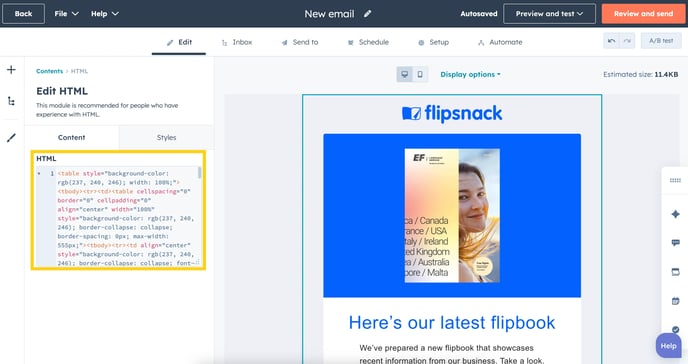
Task: Click the Contents breadcrumb link
Action: click(x=50, y=71)
